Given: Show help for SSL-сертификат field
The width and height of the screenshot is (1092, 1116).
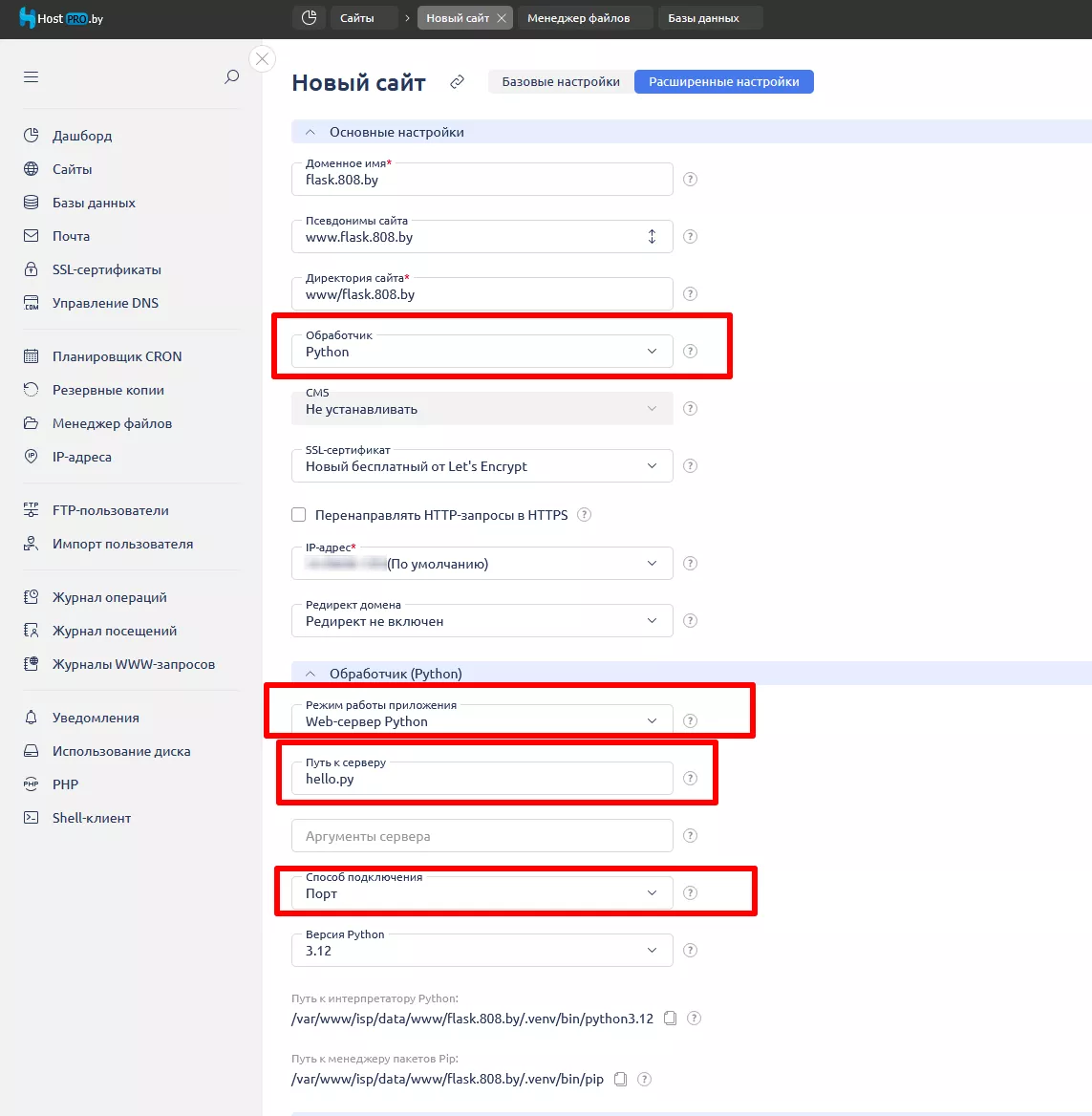Looking at the screenshot, I should 690,465.
